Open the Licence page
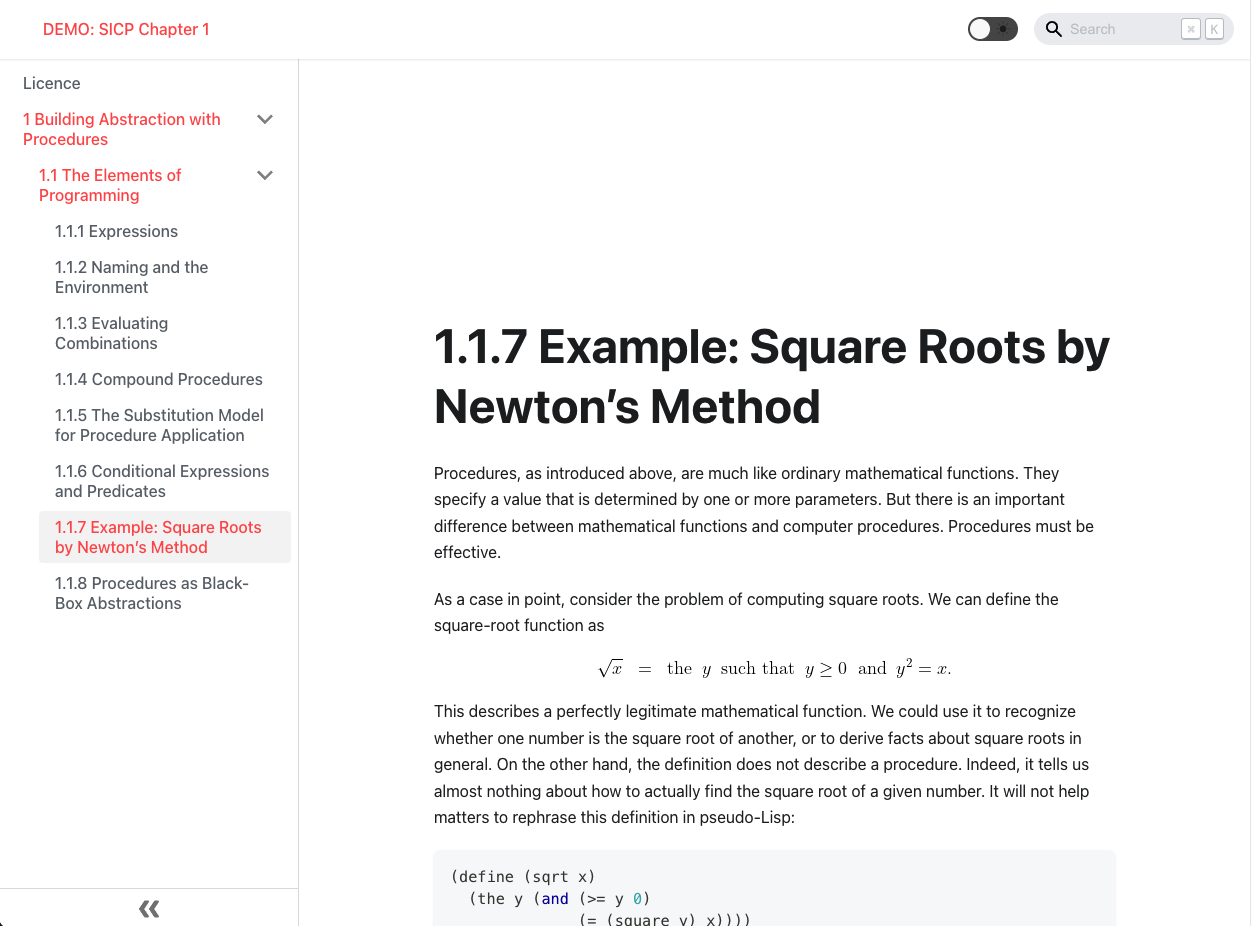 [x=52, y=83]
